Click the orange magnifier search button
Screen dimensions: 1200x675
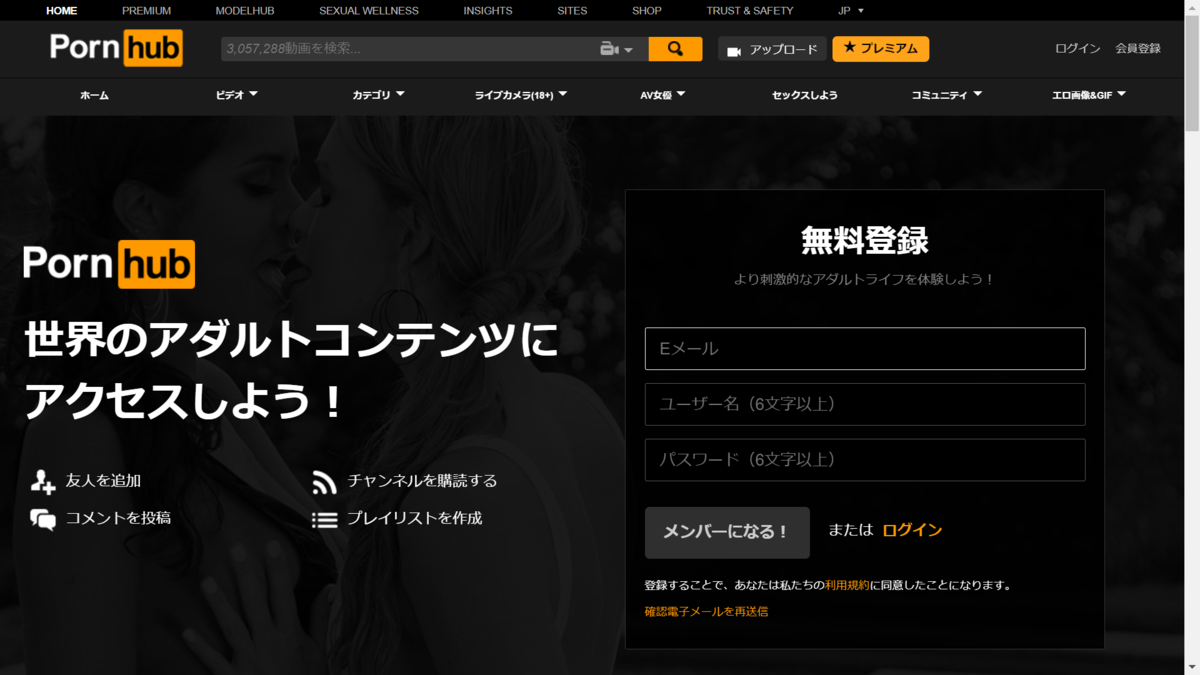pos(675,49)
